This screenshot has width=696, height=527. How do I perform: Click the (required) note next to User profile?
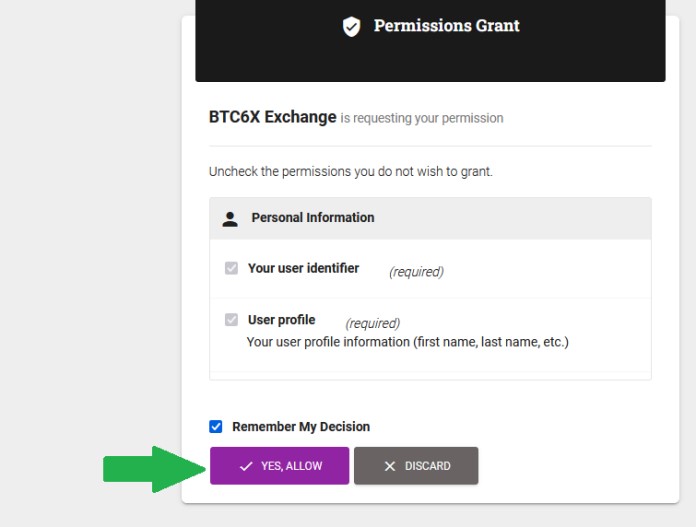[x=373, y=323]
